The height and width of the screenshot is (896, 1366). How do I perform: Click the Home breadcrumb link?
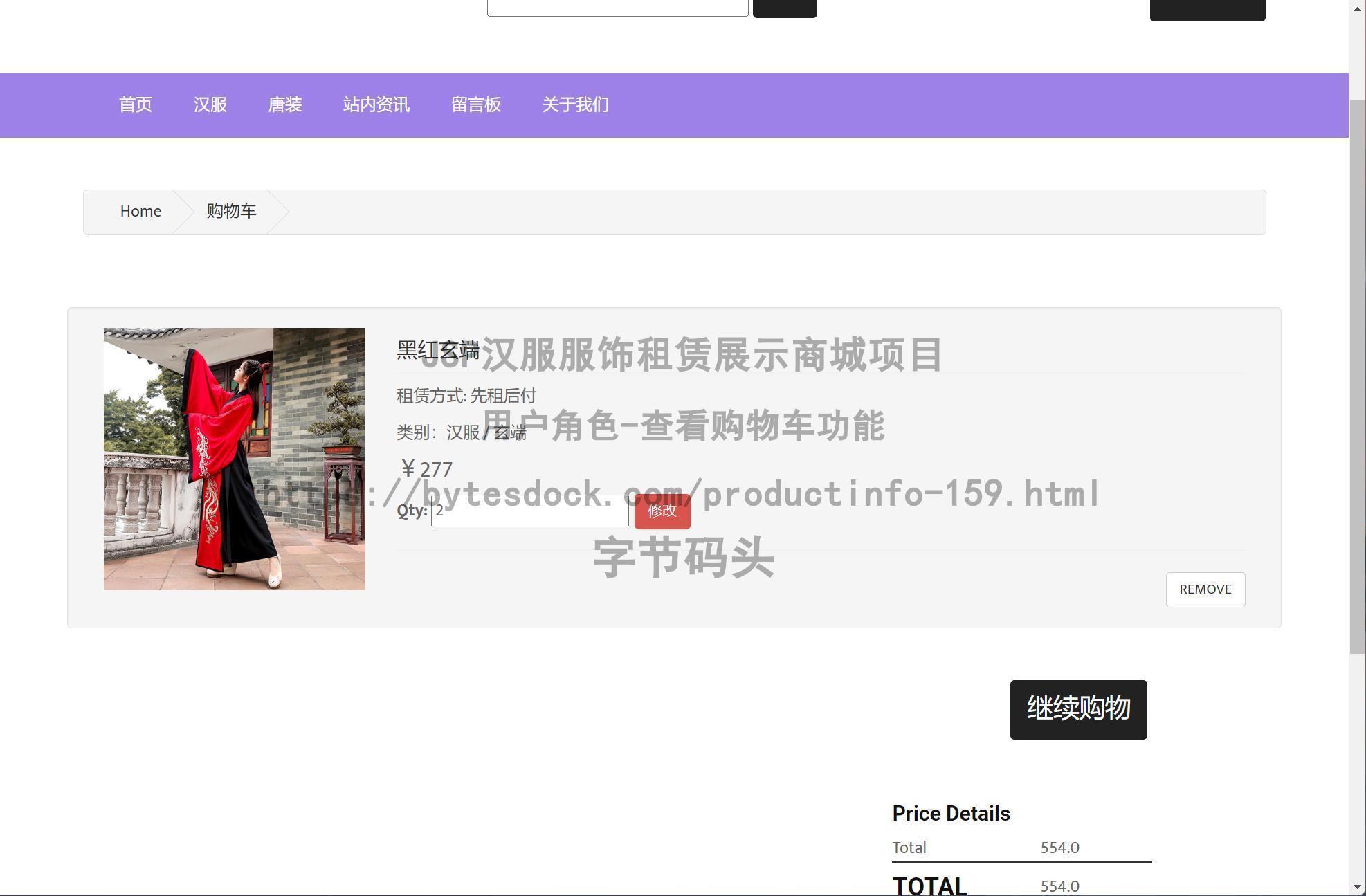(140, 212)
